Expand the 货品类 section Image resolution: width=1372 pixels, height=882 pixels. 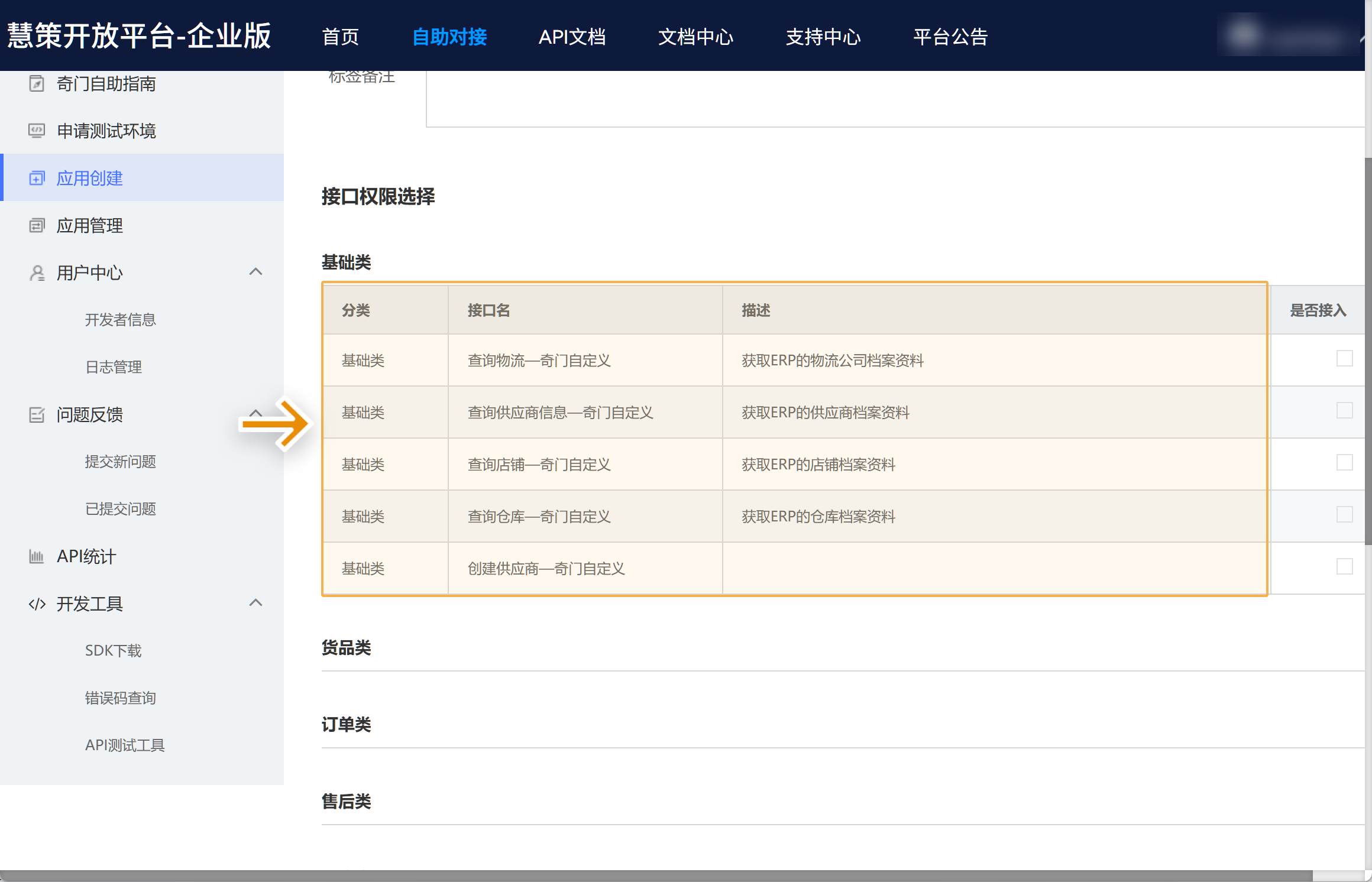(346, 648)
